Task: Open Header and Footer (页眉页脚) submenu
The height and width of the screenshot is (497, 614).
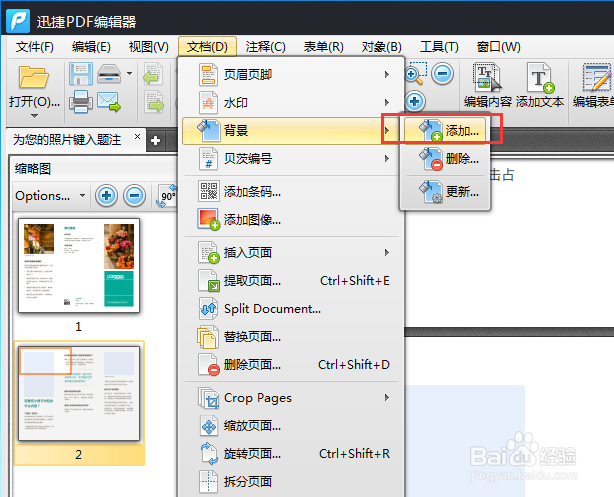Action: [x=291, y=74]
